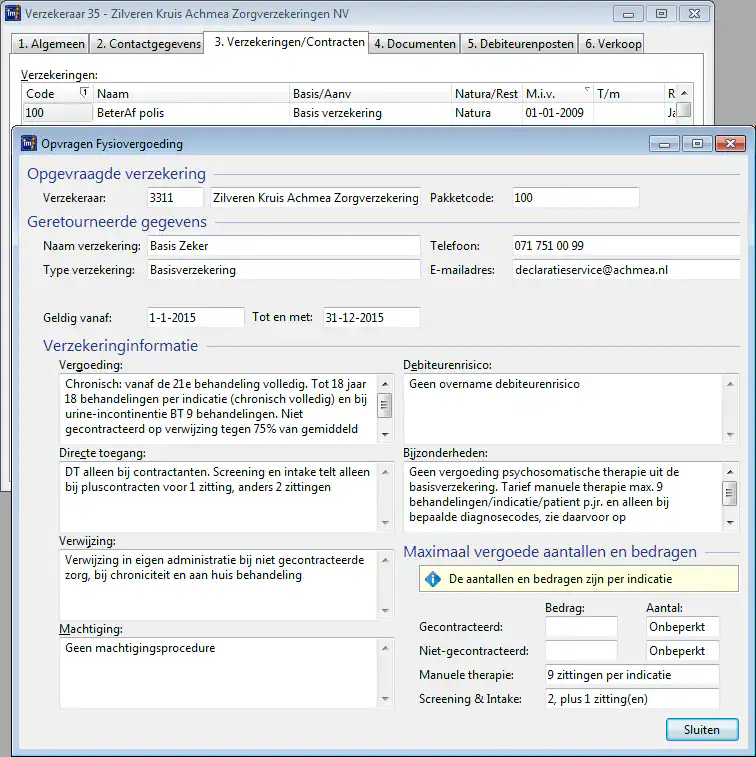Maximize the Opvragen Fysiovergoeding dialog

[x=698, y=144]
